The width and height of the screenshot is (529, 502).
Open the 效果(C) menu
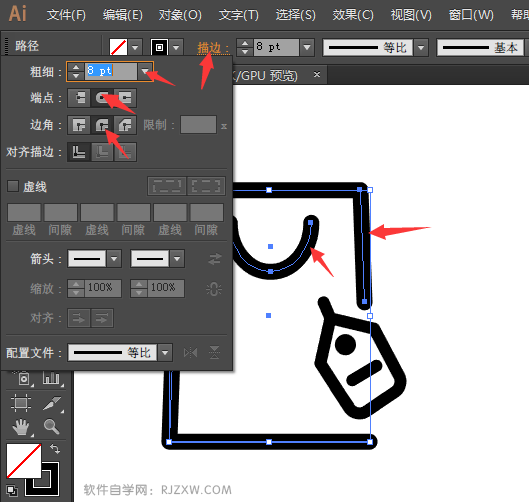click(353, 15)
